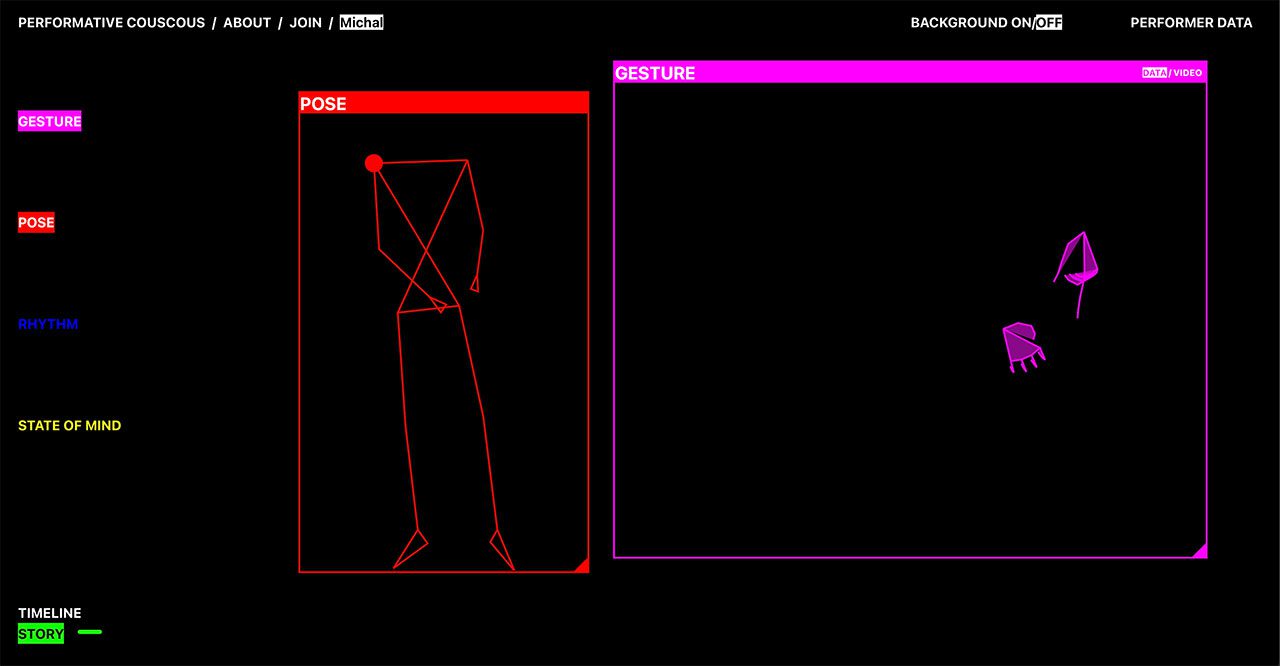Select DATA view in the GESTURE panel
The width and height of the screenshot is (1280, 666).
(1154, 73)
